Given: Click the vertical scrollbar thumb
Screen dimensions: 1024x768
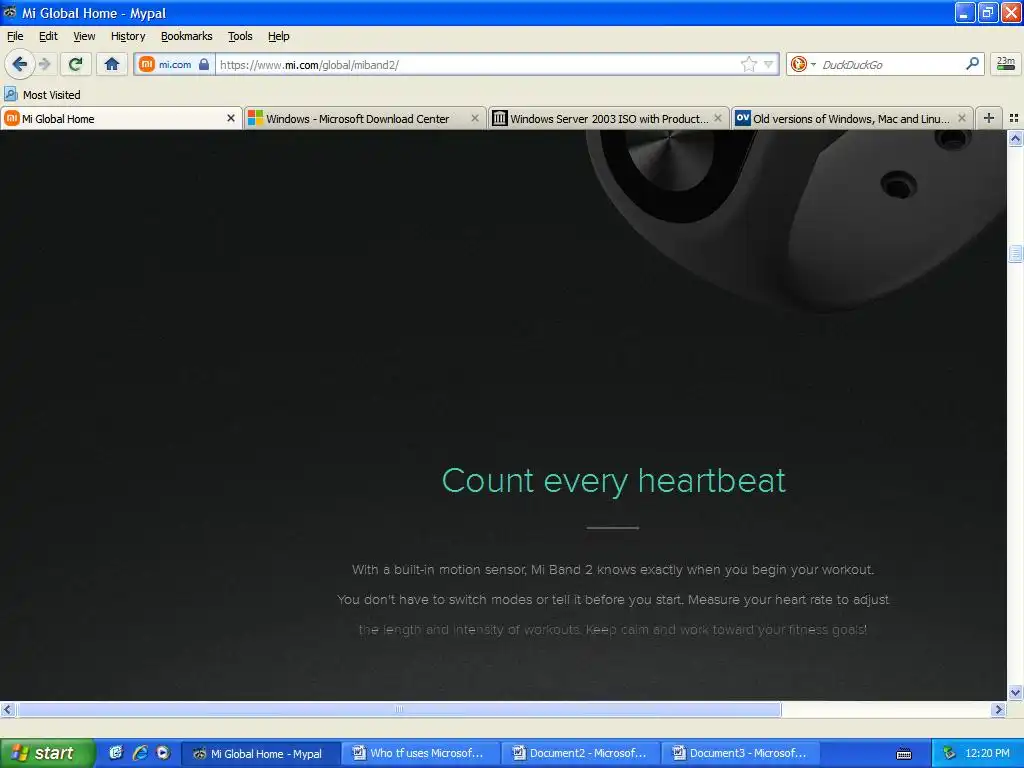Looking at the screenshot, I should 1015,253.
